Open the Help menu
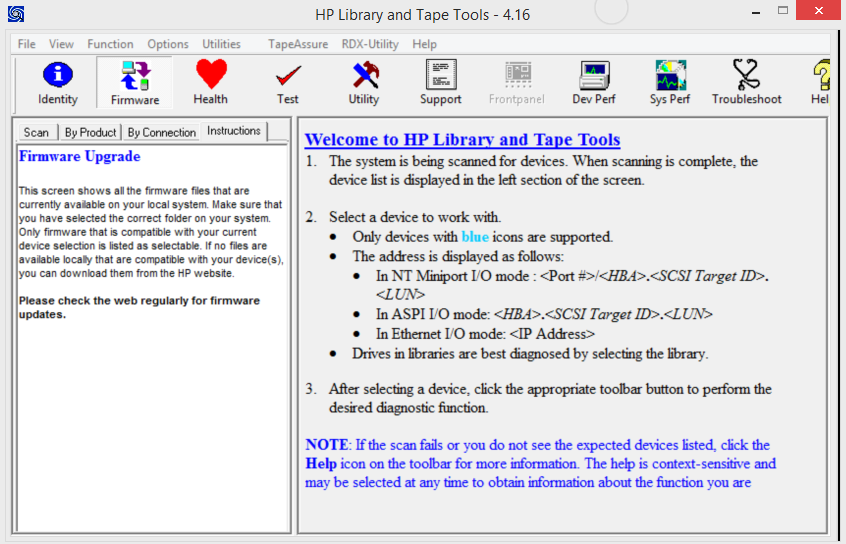The width and height of the screenshot is (846, 544). click(424, 44)
